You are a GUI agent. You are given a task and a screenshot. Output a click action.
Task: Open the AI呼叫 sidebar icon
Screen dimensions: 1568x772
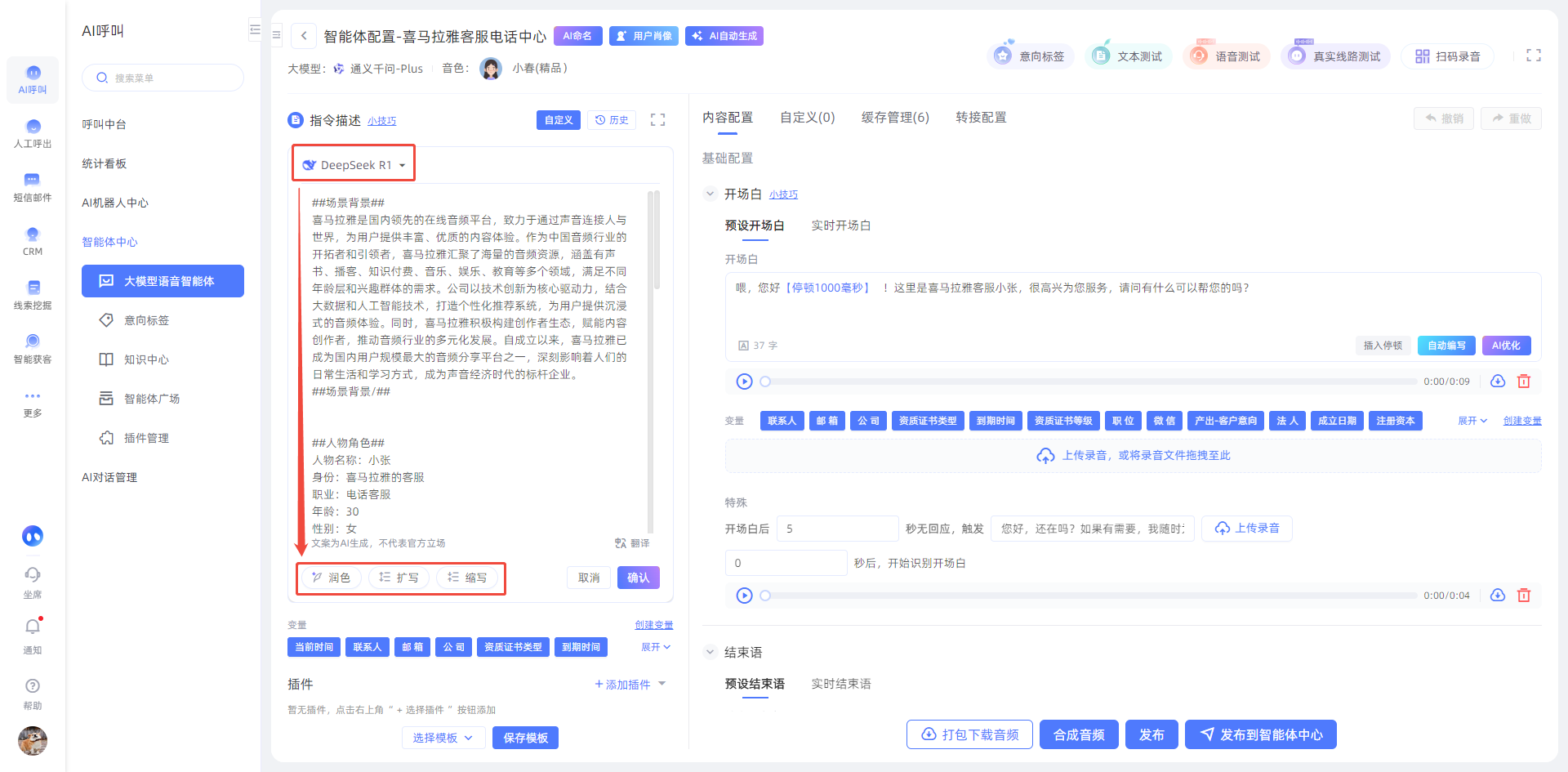[33, 80]
